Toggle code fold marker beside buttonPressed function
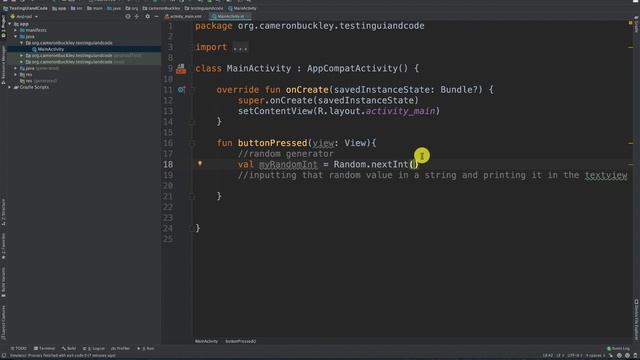The width and height of the screenshot is (640, 360). pos(191,143)
